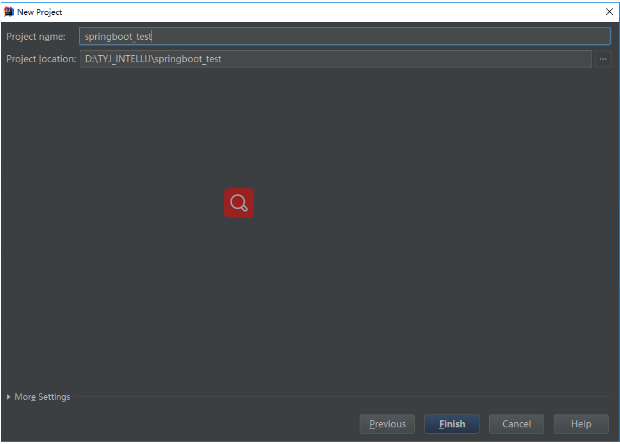
Task: Click the Project name input field
Action: 344,36
